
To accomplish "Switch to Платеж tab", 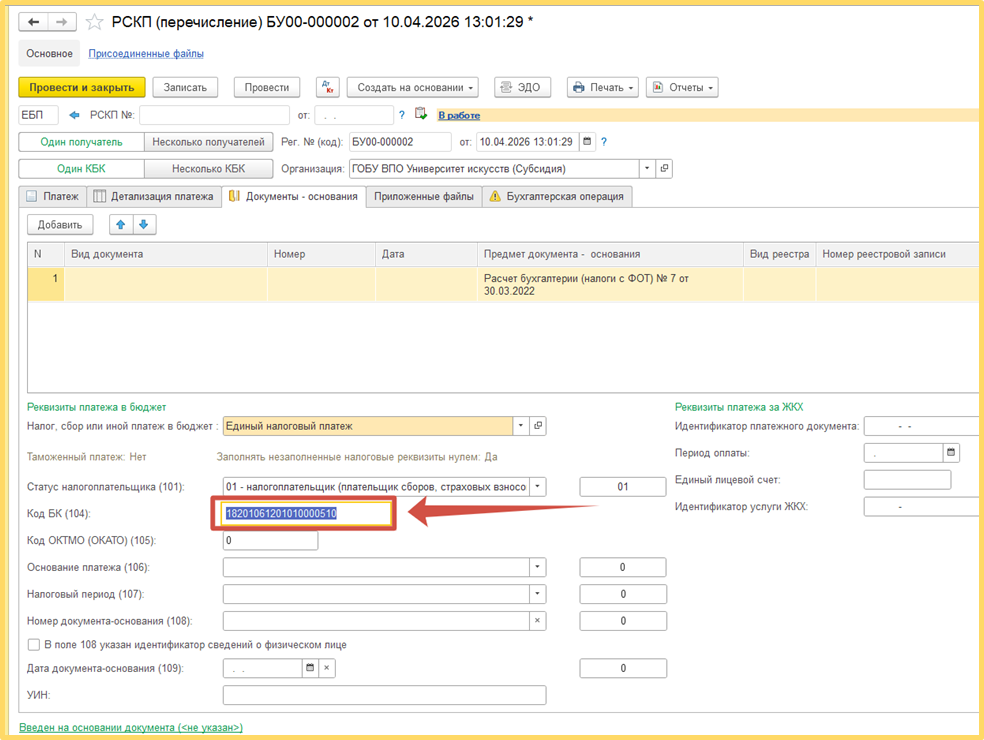I will [x=53, y=196].
